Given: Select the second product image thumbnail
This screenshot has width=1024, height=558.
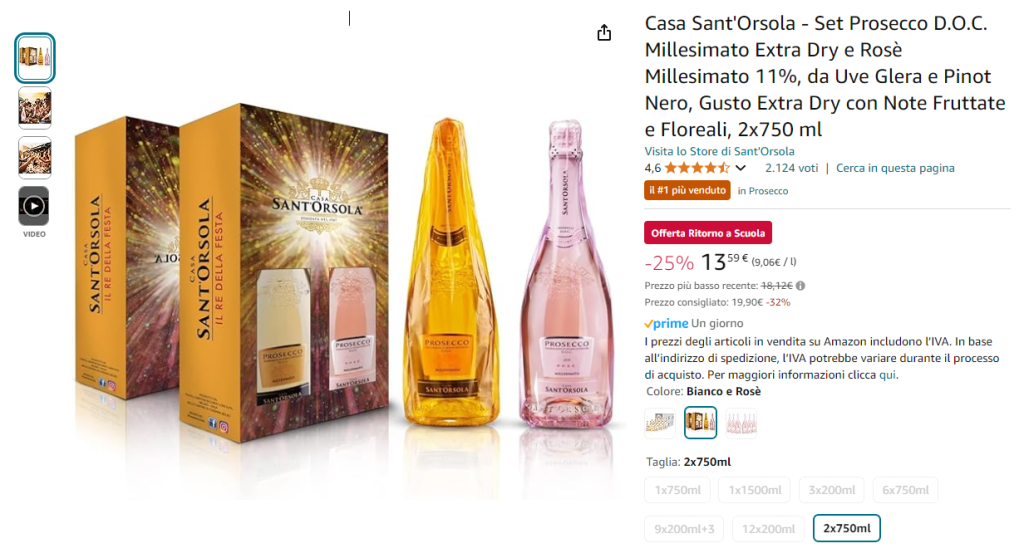Looking at the screenshot, I should tap(35, 108).
